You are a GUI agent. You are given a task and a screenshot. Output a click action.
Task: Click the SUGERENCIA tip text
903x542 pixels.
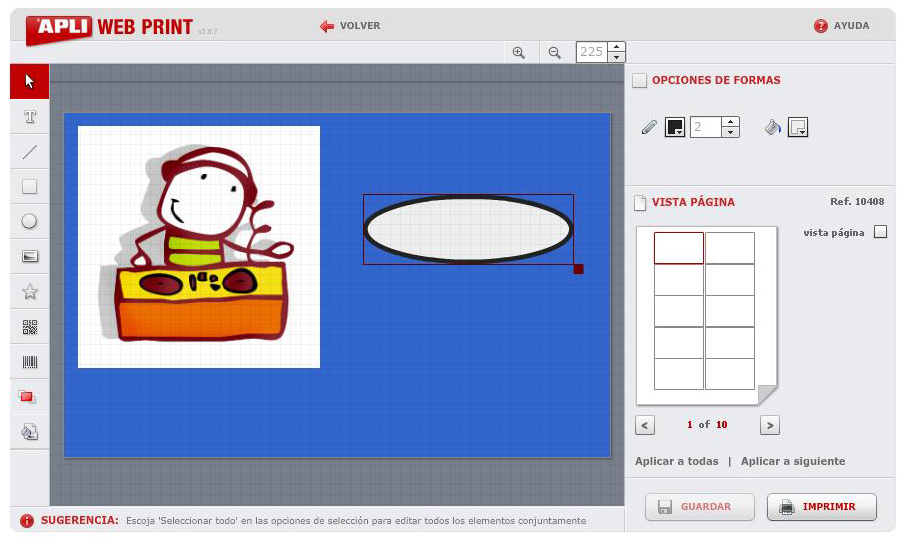(356, 521)
